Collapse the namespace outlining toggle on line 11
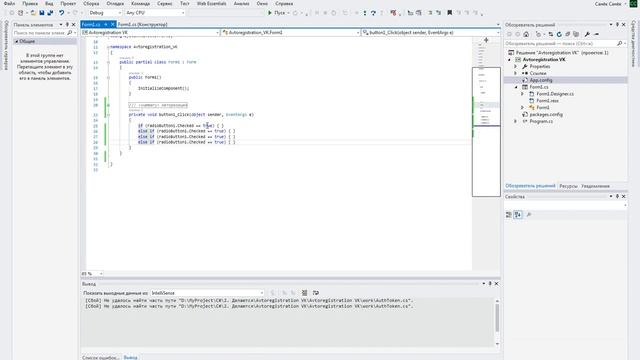 tap(109, 47)
